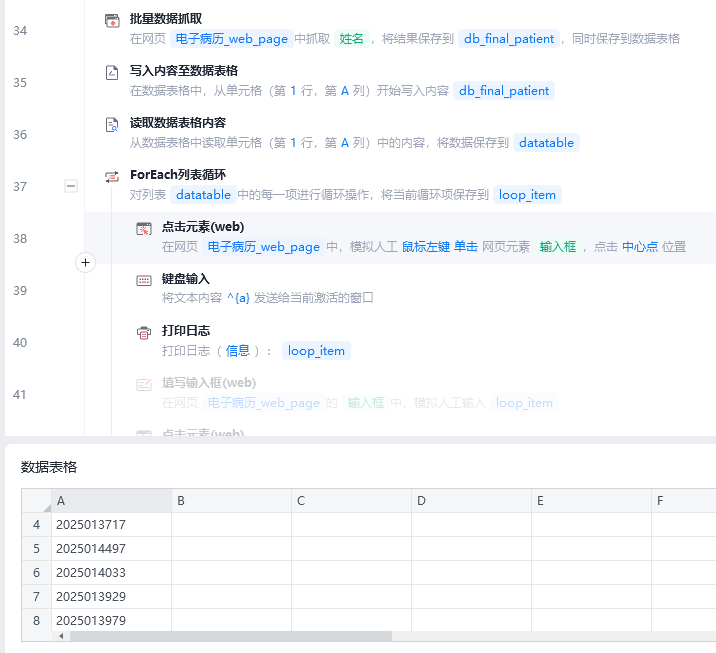Click the click-element (web) step icon
The height and width of the screenshot is (653, 716).
tap(144, 228)
